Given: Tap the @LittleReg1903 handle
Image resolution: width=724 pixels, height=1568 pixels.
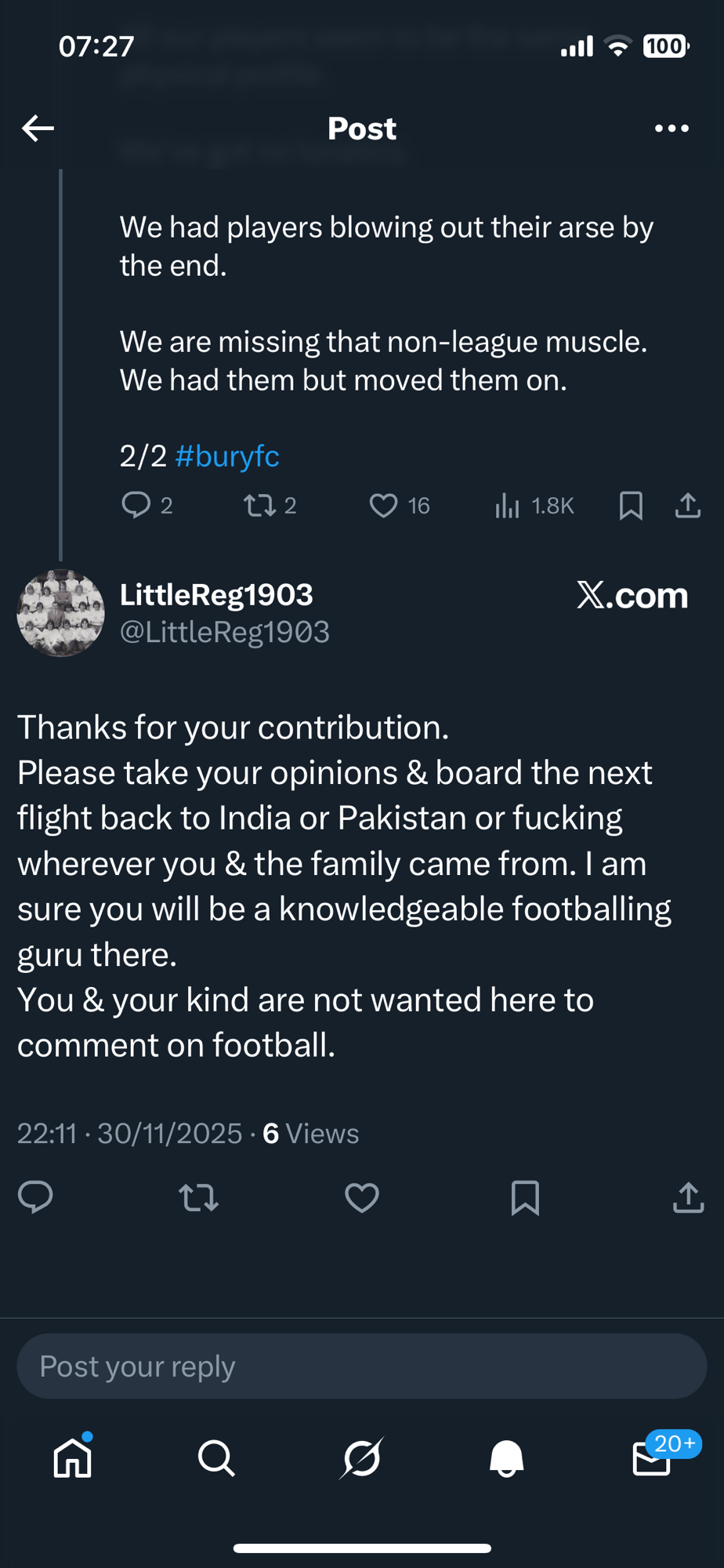Looking at the screenshot, I should pyautogui.click(x=225, y=632).
